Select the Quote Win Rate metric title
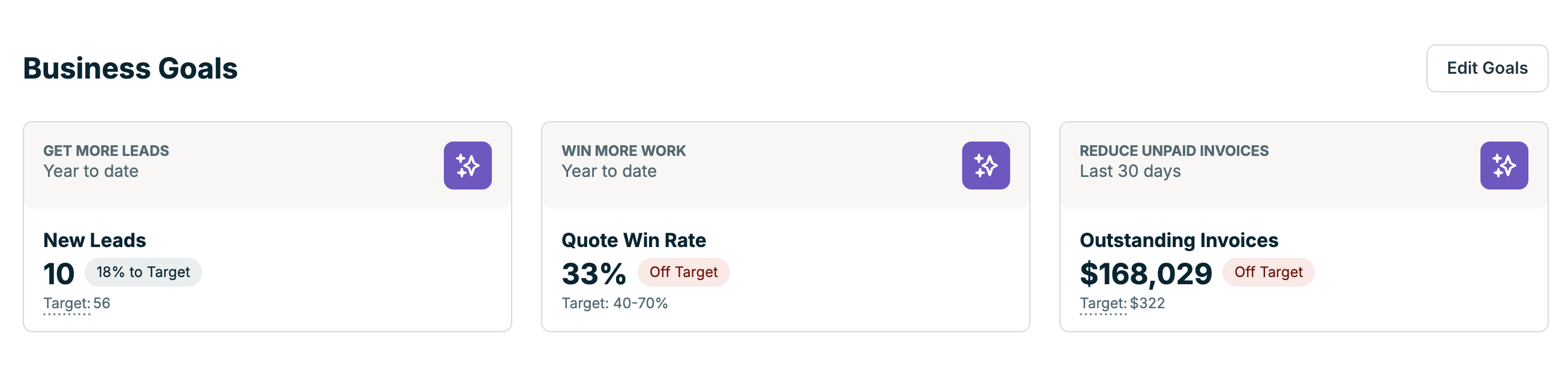This screenshot has height=367, width=1568. coord(633,240)
